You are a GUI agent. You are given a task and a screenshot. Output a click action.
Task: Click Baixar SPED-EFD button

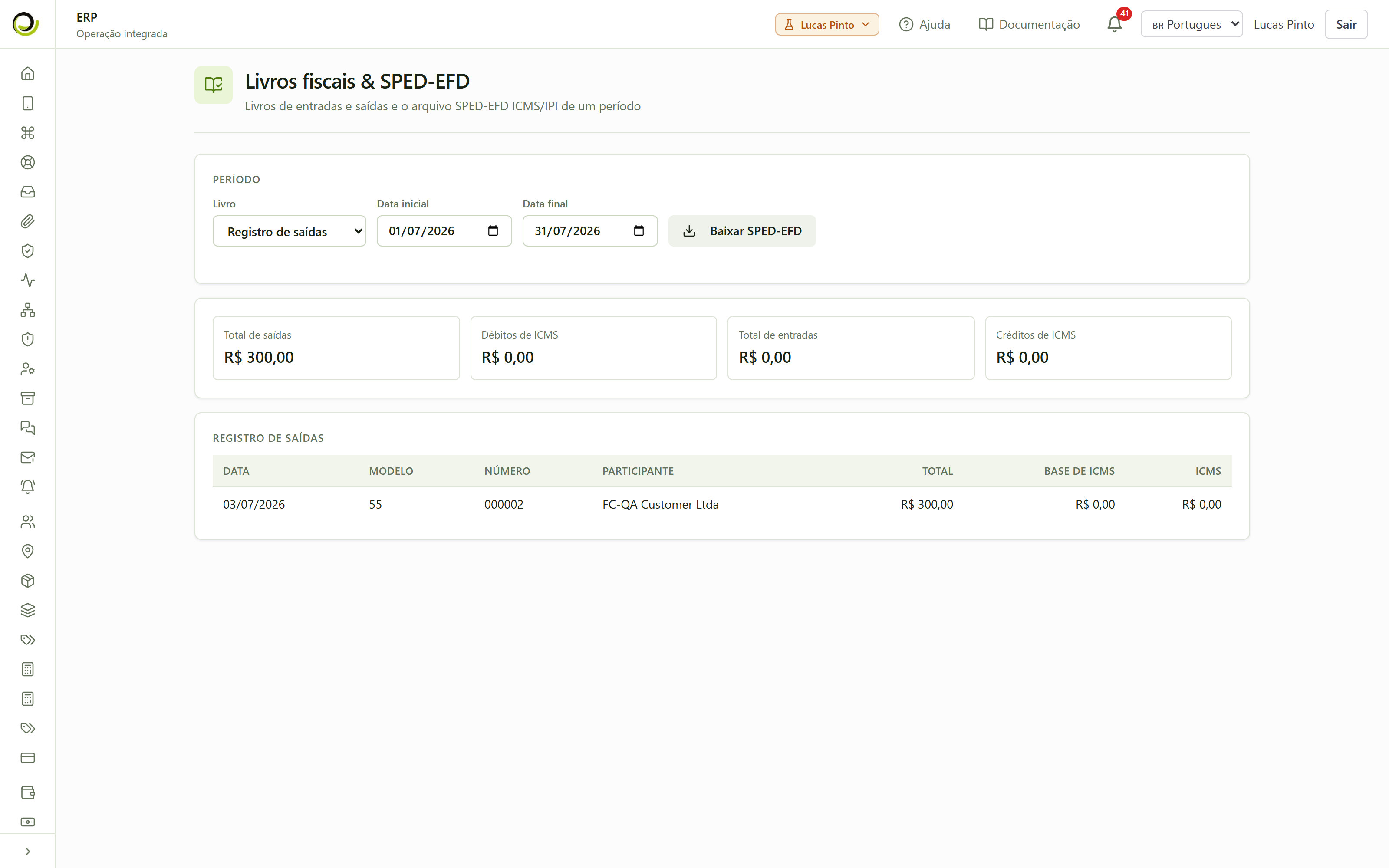(742, 231)
